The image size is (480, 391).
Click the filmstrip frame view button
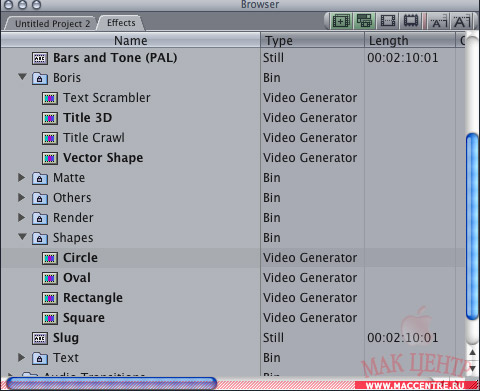(388, 21)
